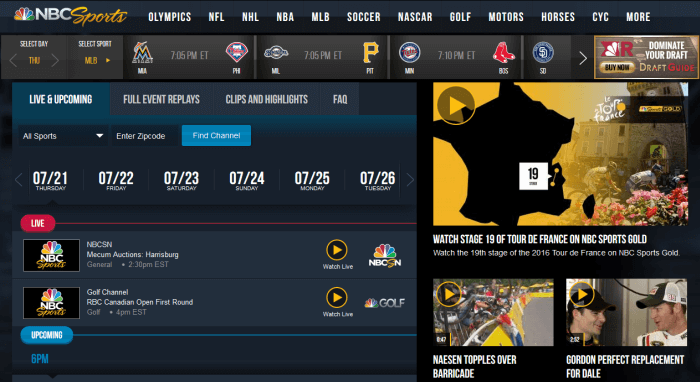The width and height of the screenshot is (700, 382).
Task: Watch Live the Mecum Auctions: Harrisburg stream
Action: (337, 254)
